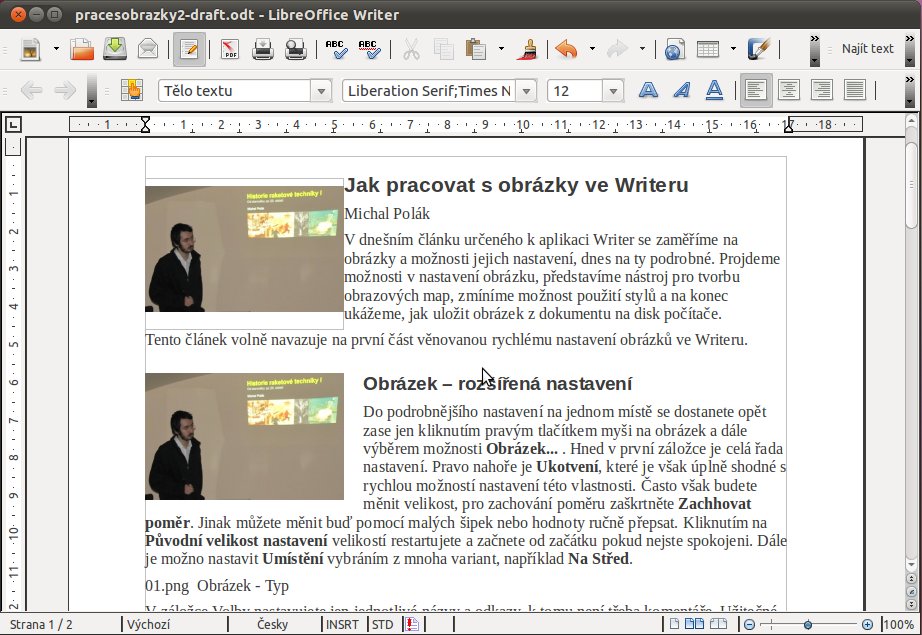The width and height of the screenshot is (922, 635).
Task: Click the zoom out minus button
Action: tap(749, 624)
